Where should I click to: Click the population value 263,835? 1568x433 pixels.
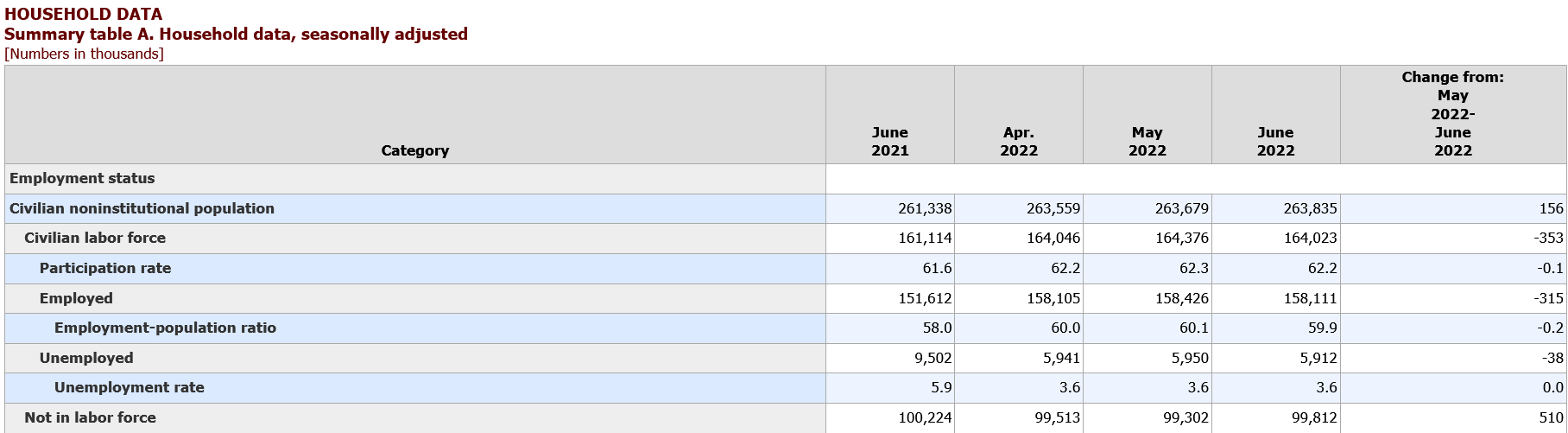[1311, 208]
